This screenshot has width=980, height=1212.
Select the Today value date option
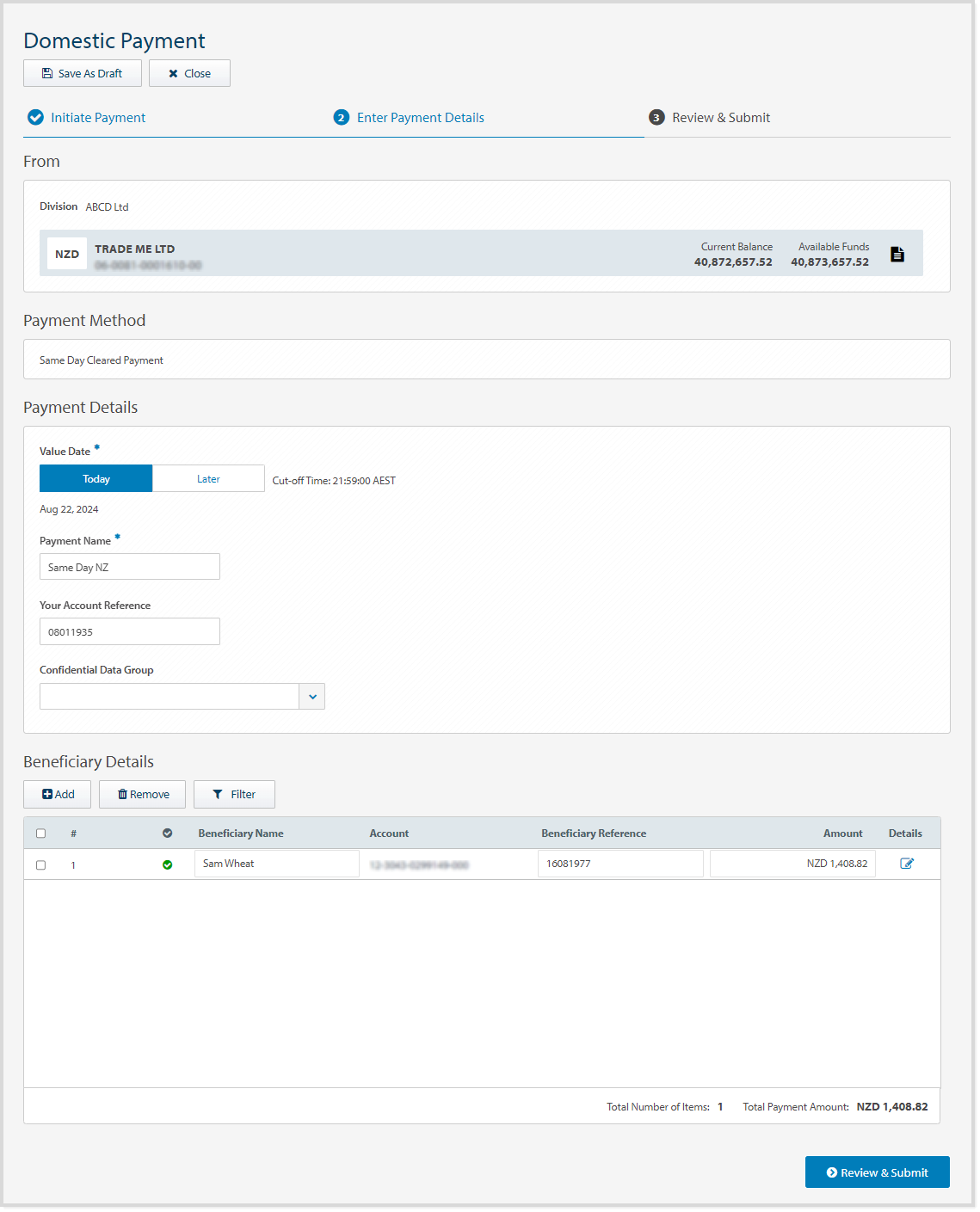[x=96, y=479]
